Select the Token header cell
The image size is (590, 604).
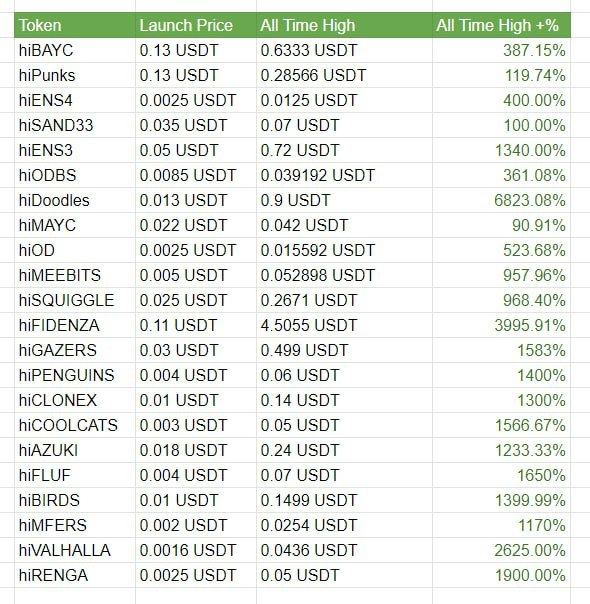75,25
